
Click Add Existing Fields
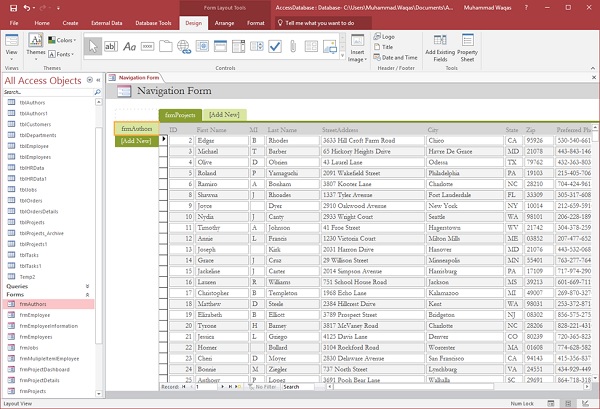439,49
